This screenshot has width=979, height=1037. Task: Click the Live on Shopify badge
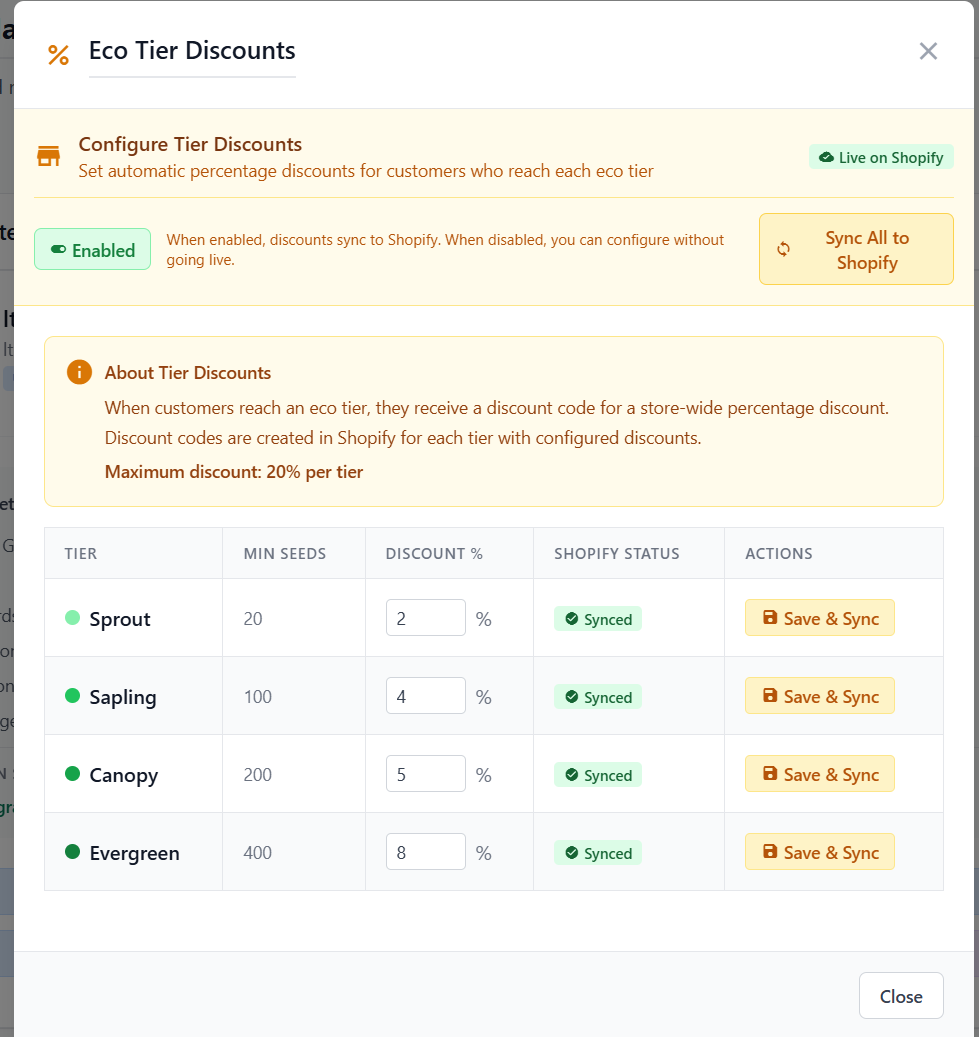pos(881,157)
